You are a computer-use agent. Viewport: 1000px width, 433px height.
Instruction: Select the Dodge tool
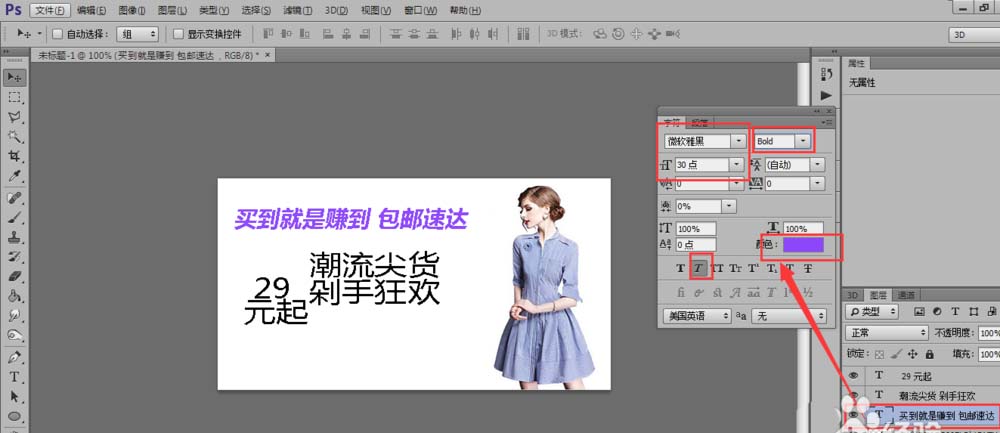tap(14, 336)
